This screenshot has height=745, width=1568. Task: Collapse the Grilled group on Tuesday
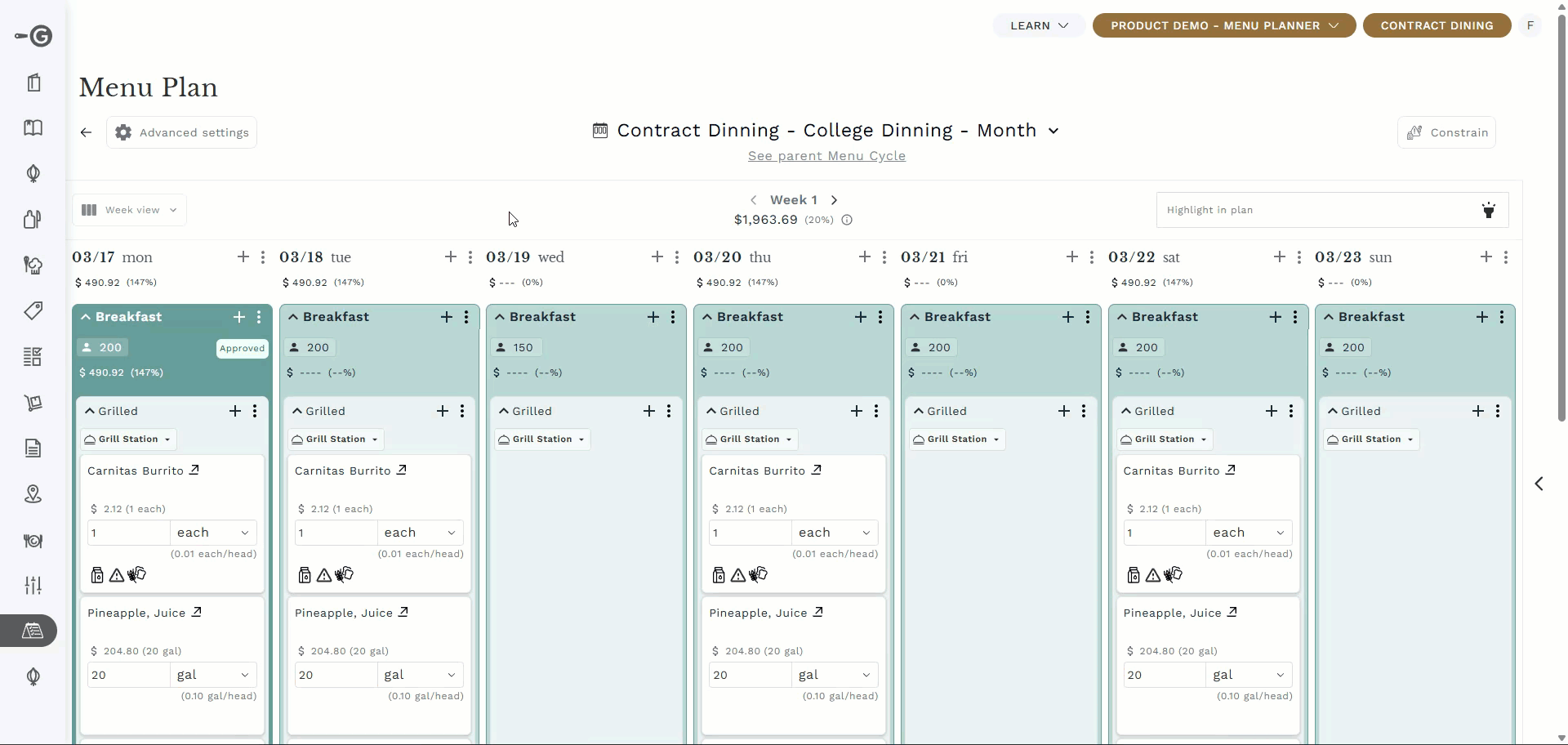click(297, 411)
